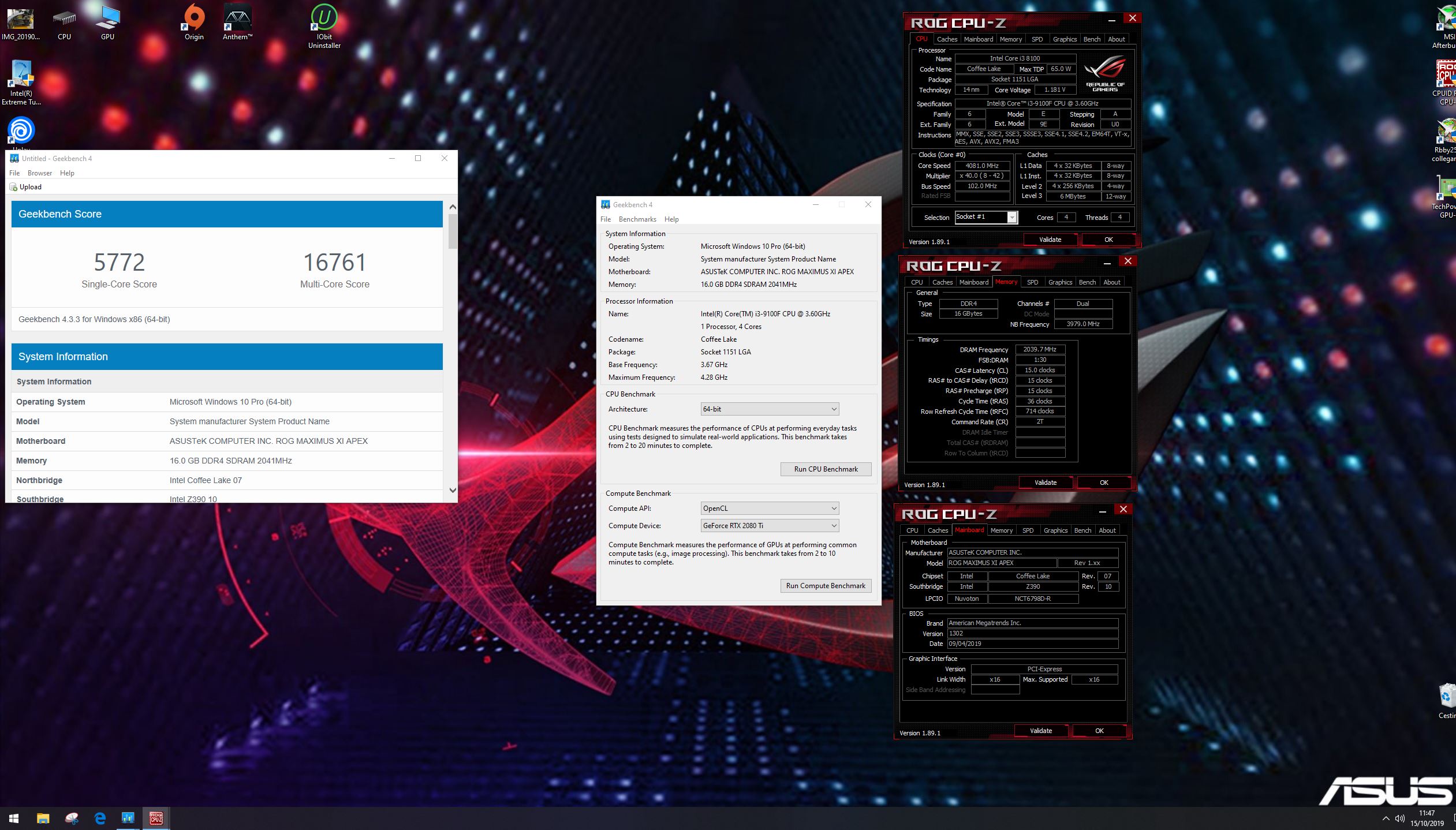
Task: Open the Uplay desktop icon
Action: click(x=21, y=133)
